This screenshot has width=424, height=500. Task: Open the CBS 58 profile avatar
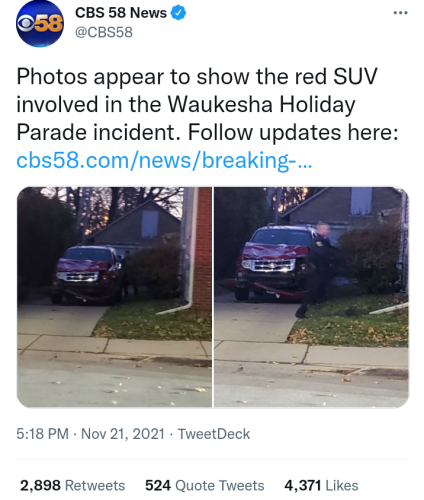[40, 24]
